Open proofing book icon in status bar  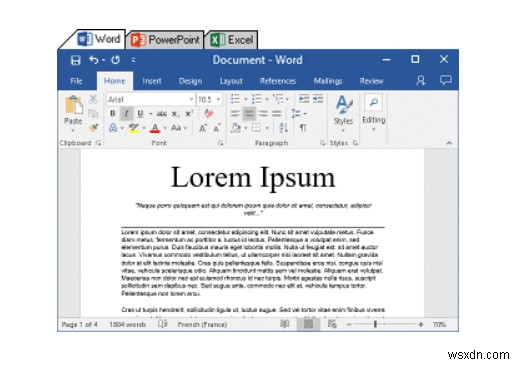(163, 324)
